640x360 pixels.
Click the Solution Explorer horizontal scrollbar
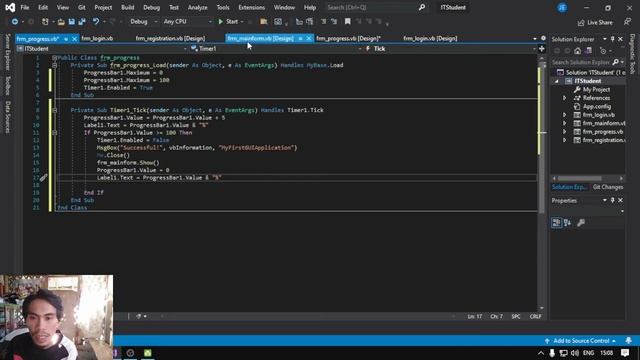pos(579,178)
